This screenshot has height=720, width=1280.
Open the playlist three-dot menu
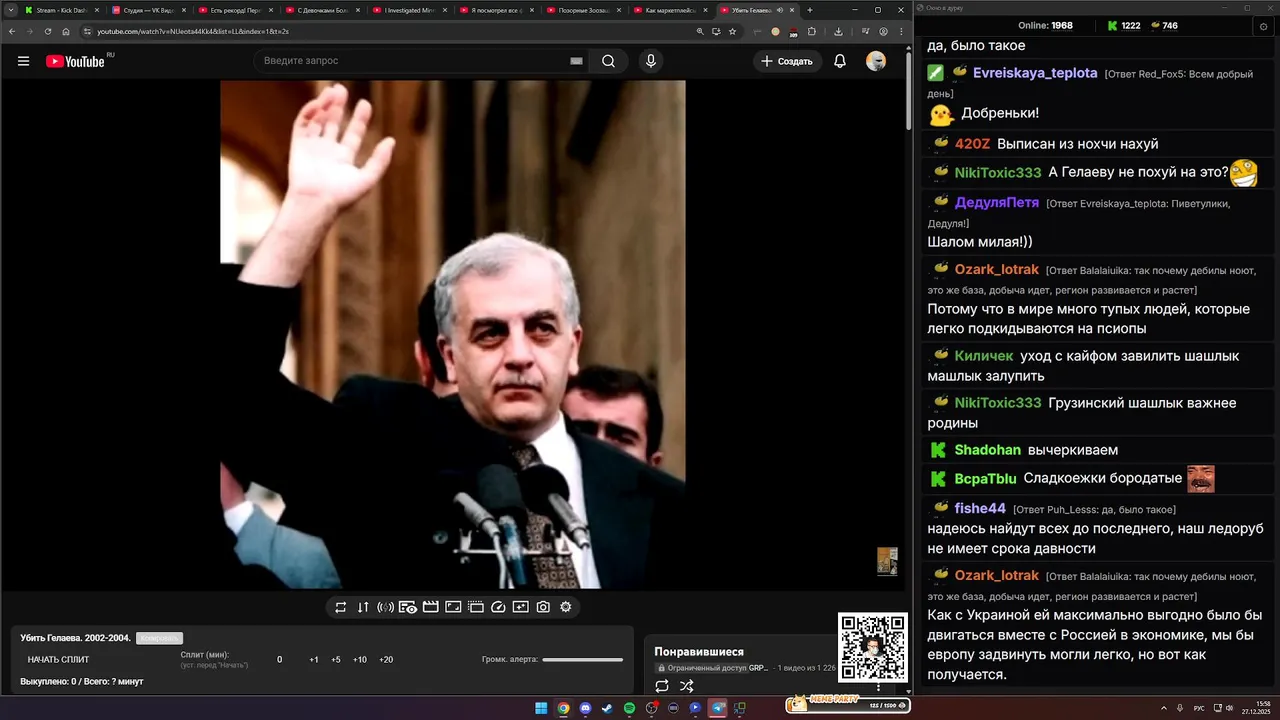pyautogui.click(x=879, y=687)
